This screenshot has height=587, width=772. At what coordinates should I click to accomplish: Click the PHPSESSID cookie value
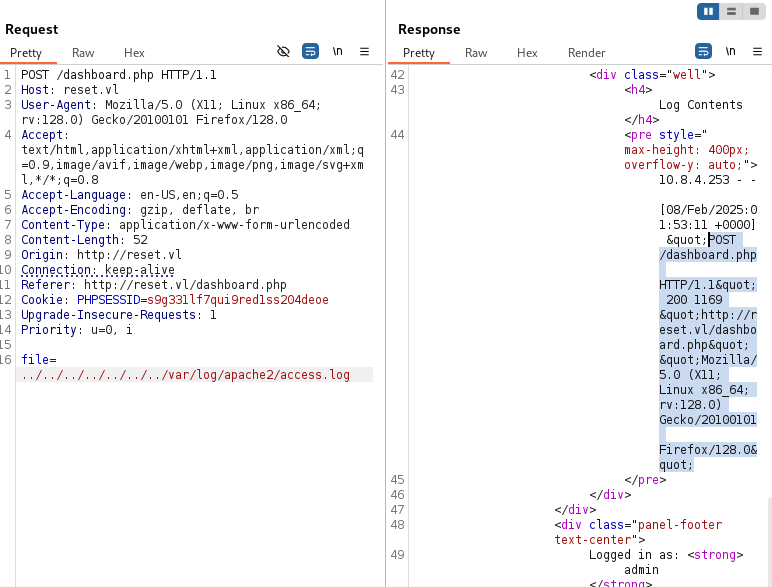click(238, 300)
